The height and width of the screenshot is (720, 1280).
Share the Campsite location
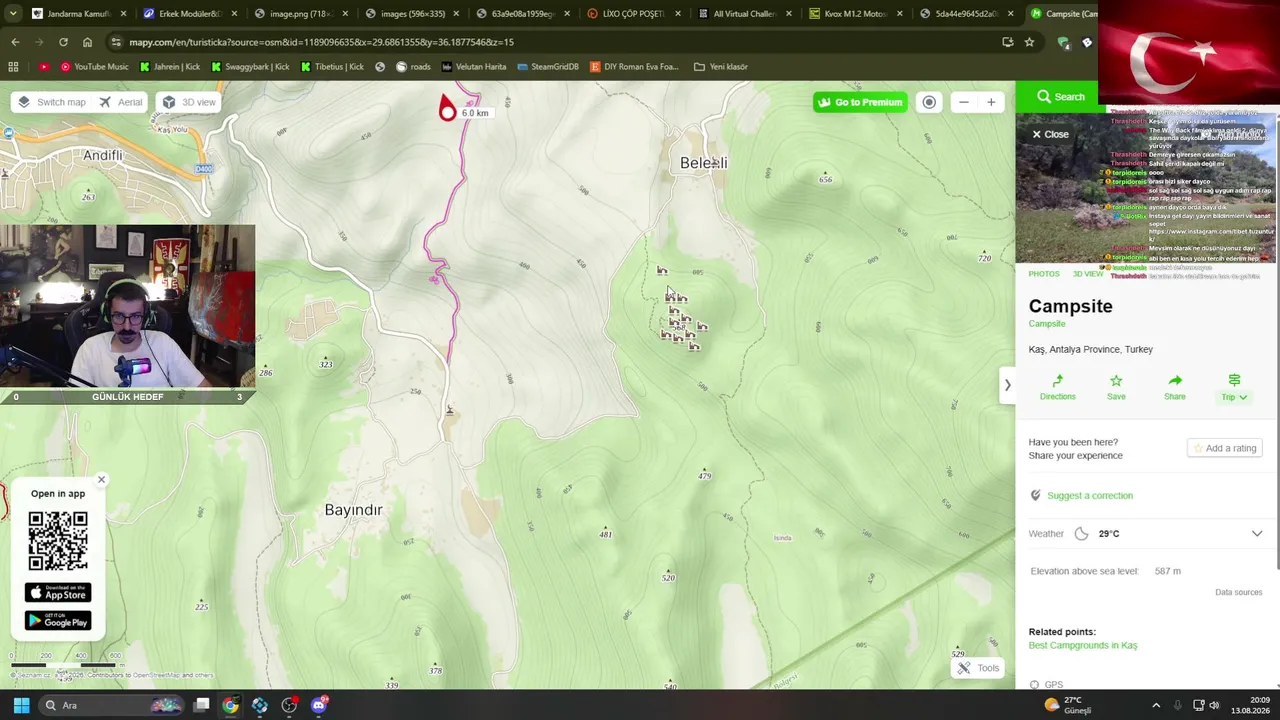(1175, 387)
